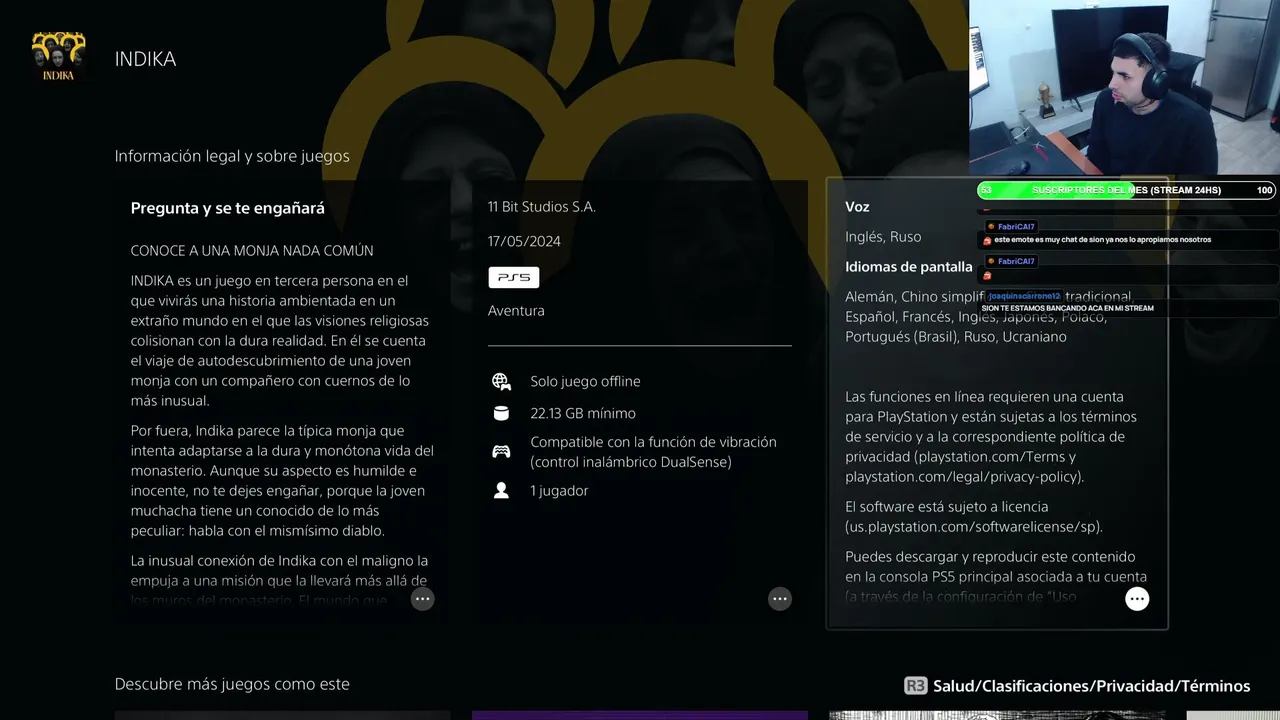Click the release date 17/05/2024

(x=524, y=241)
